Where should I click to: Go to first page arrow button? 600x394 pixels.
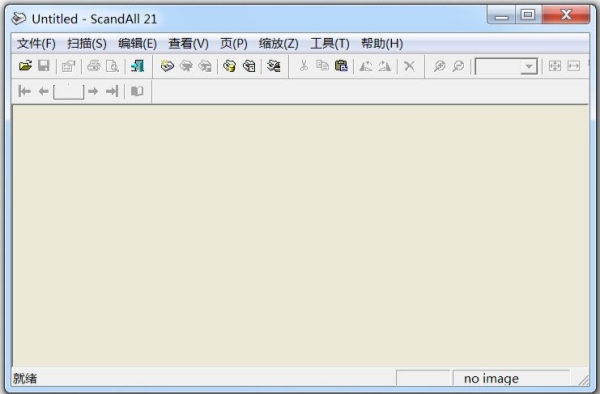tap(24, 91)
